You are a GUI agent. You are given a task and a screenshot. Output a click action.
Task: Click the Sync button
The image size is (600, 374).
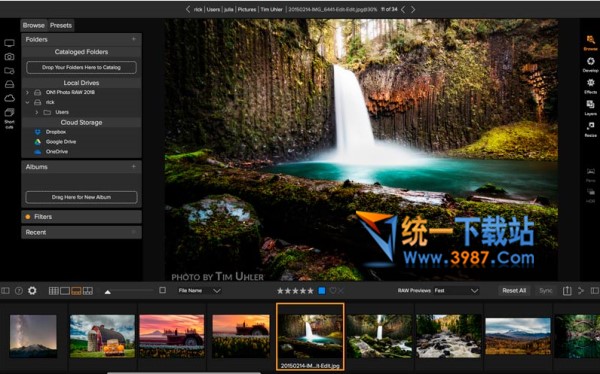coord(546,291)
